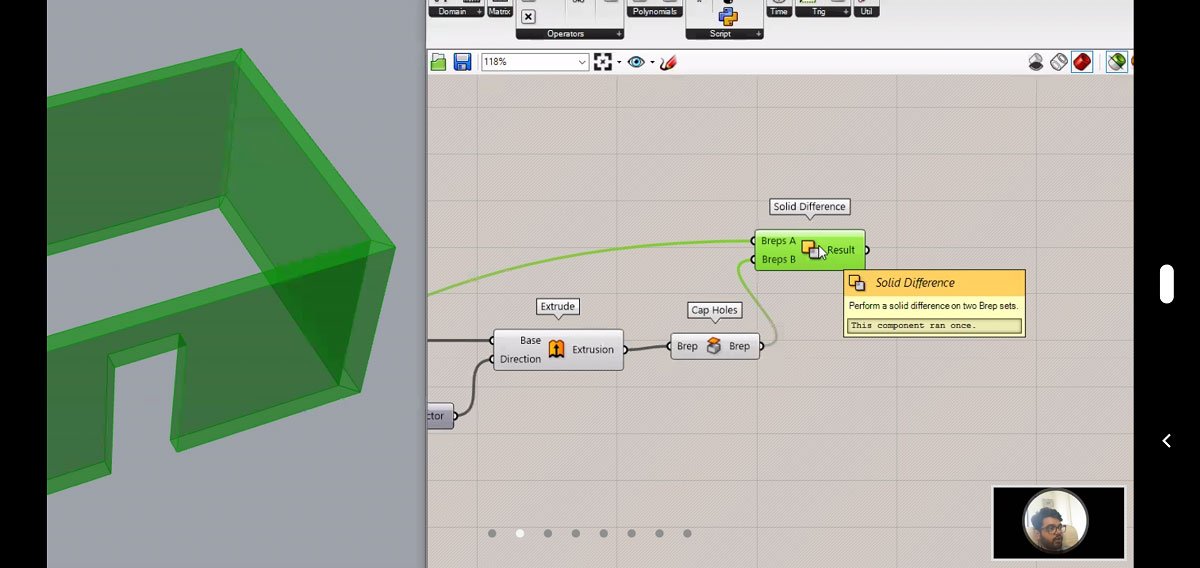
Task: Click the Solid Difference component icon
Action: click(x=810, y=249)
